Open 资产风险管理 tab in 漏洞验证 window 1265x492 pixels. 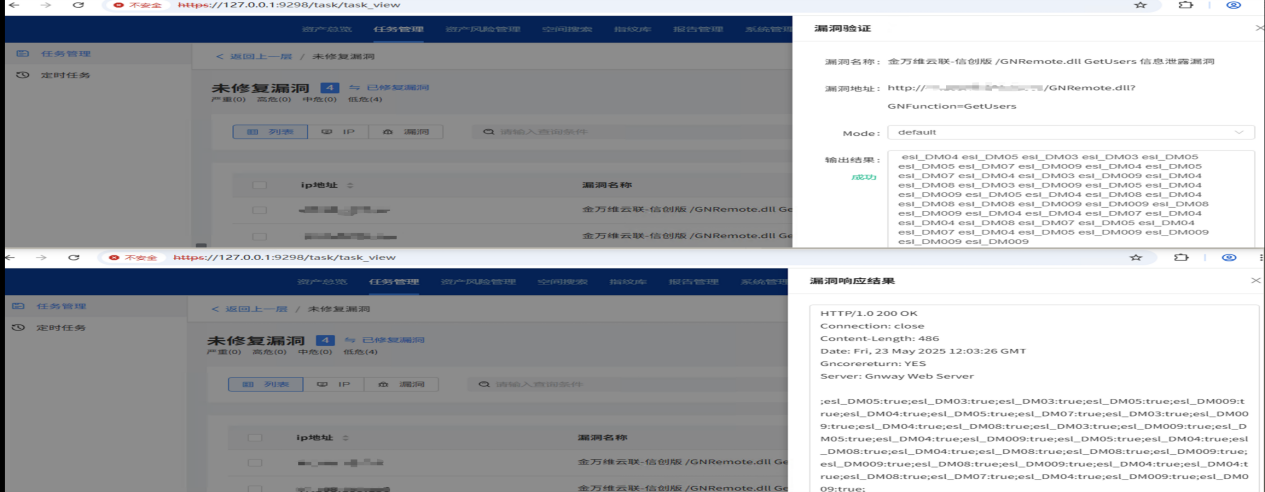coord(483,29)
